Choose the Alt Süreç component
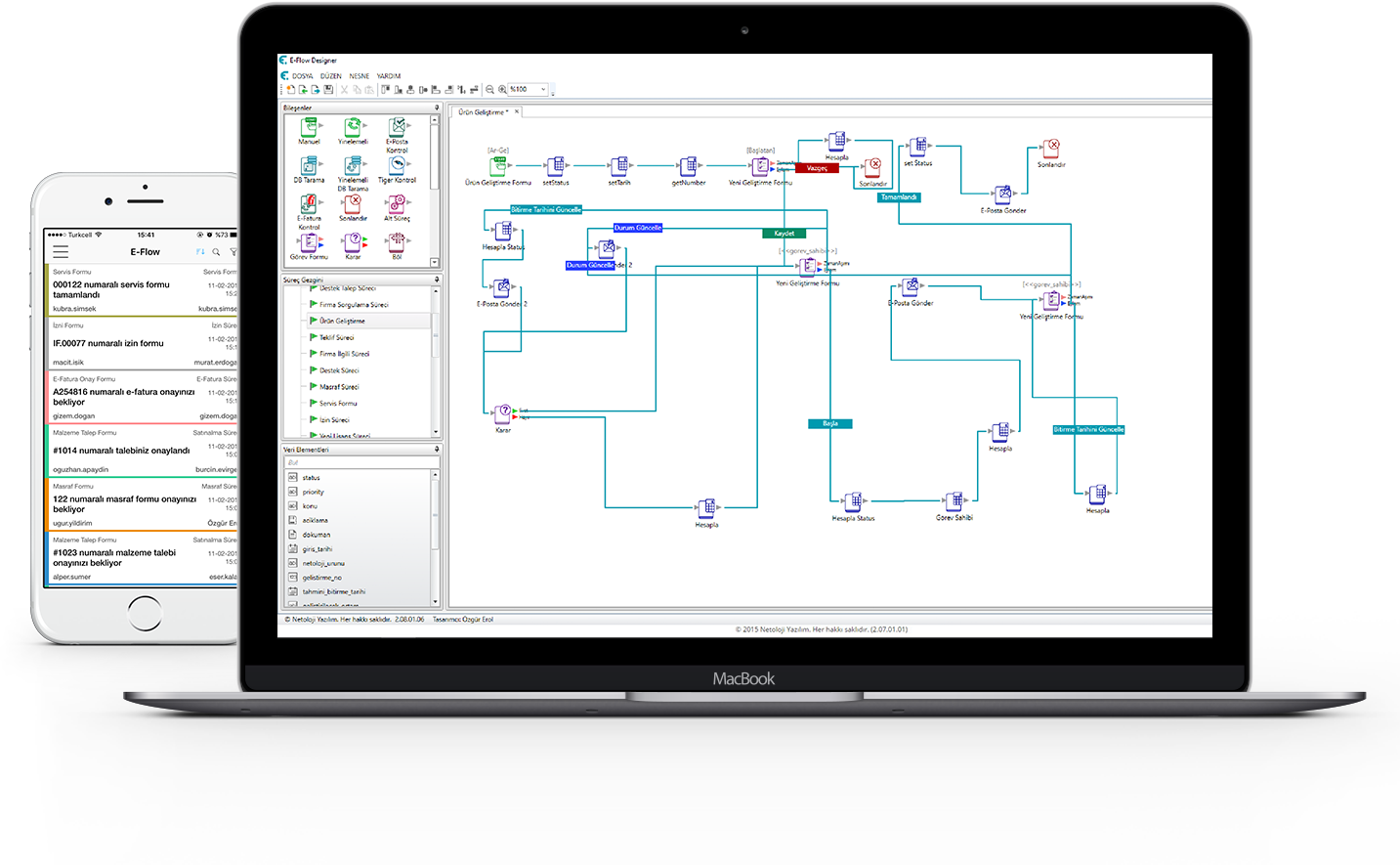1400x865 pixels. [x=397, y=208]
